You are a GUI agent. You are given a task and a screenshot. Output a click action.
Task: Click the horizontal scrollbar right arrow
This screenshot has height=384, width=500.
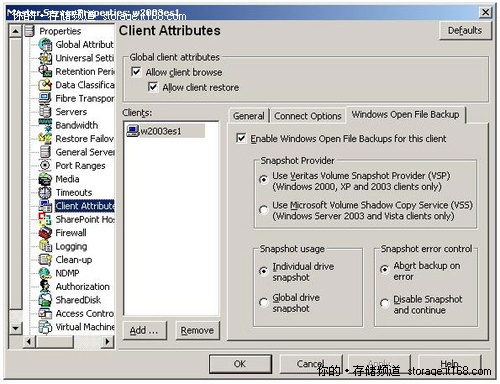click(x=107, y=341)
